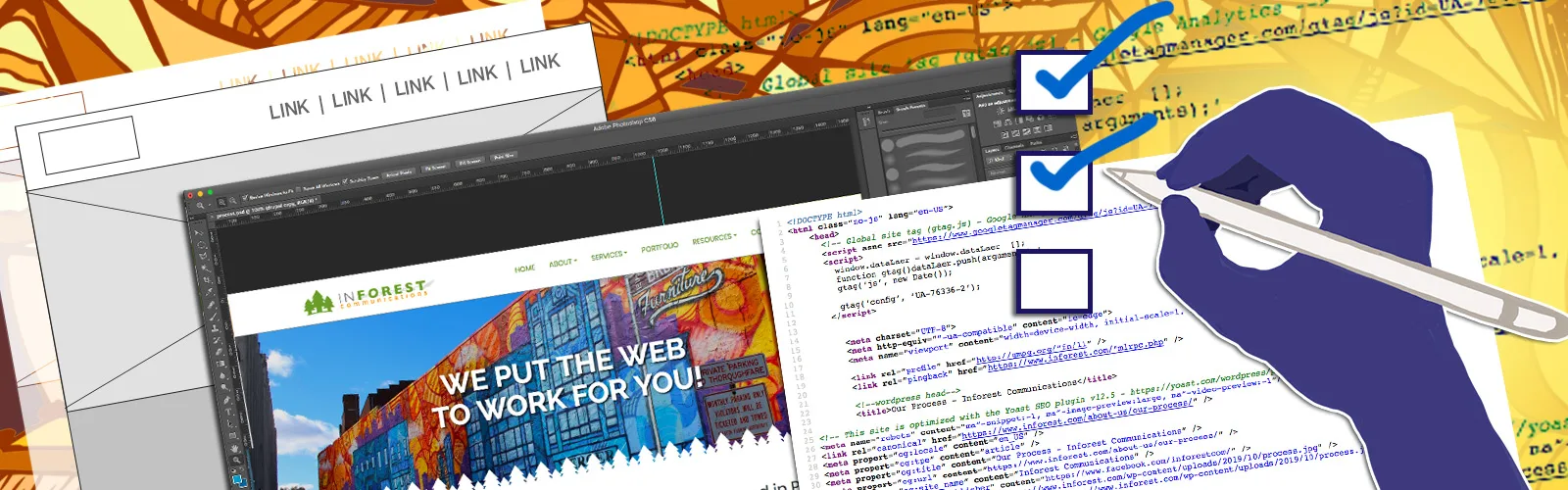This screenshot has height=490, width=1568.
Task: Click the '<!DOCTYPE html>' line in code sheet
Action: click(x=823, y=217)
